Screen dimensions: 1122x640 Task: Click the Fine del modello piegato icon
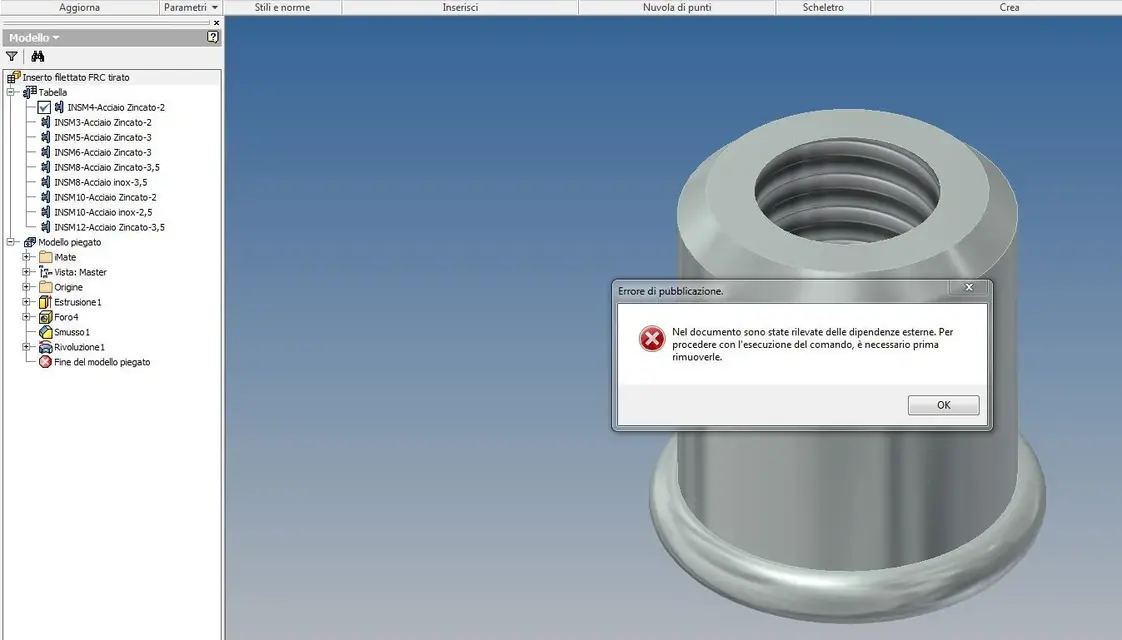tap(45, 362)
